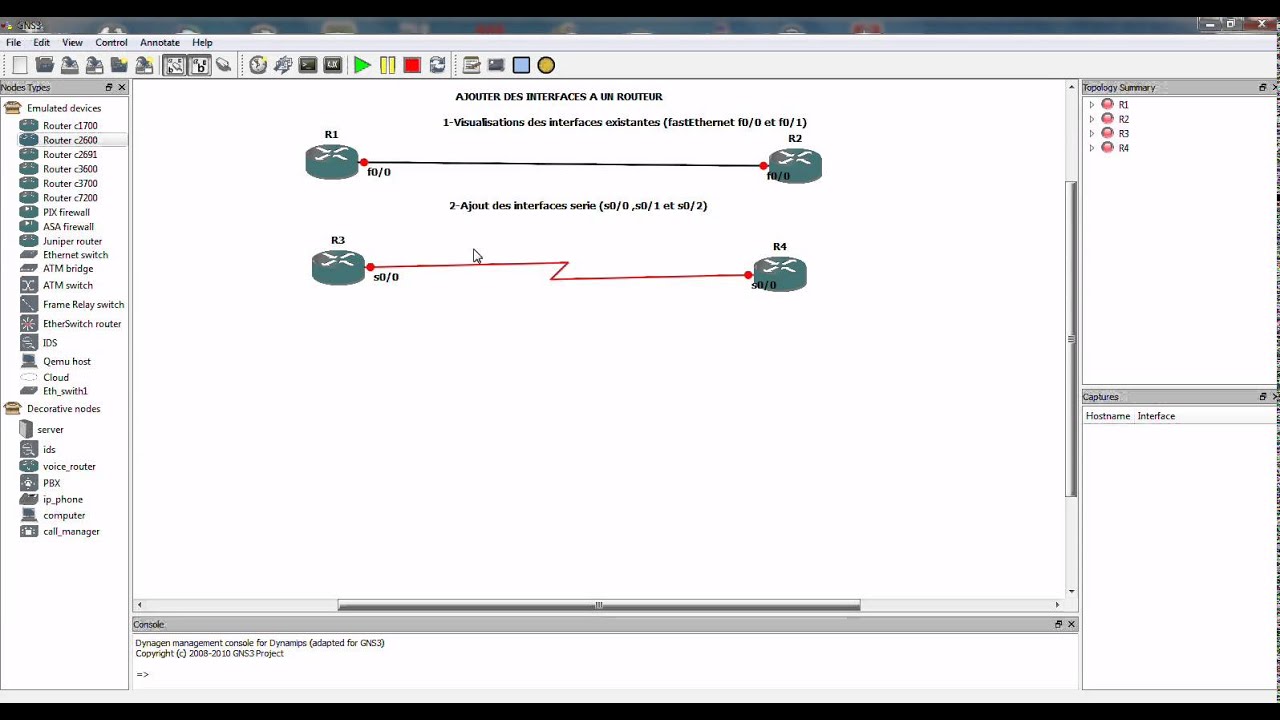
Task: Click router R2 on the canvas
Action: coord(795,165)
